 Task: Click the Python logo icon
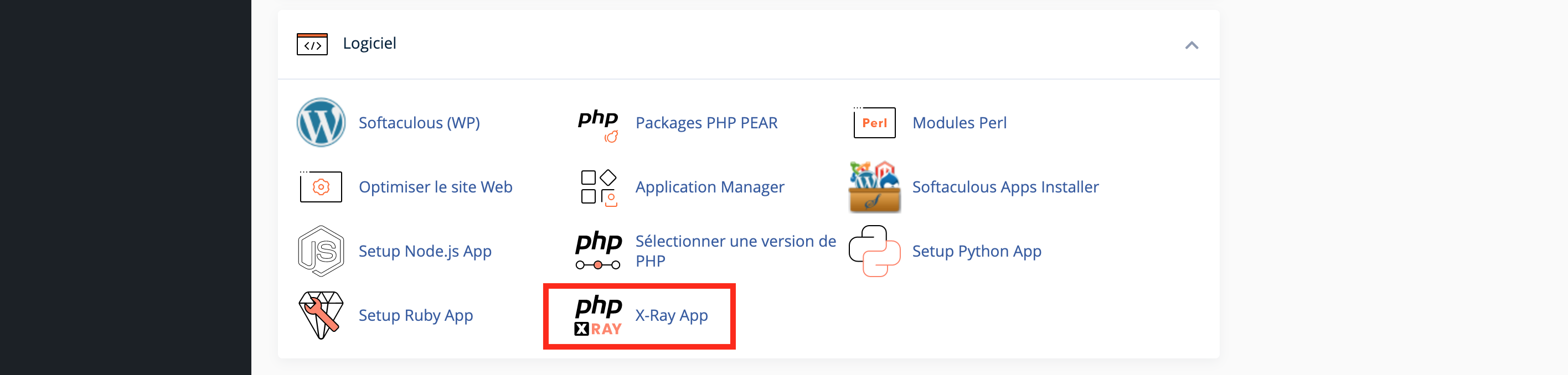874,251
